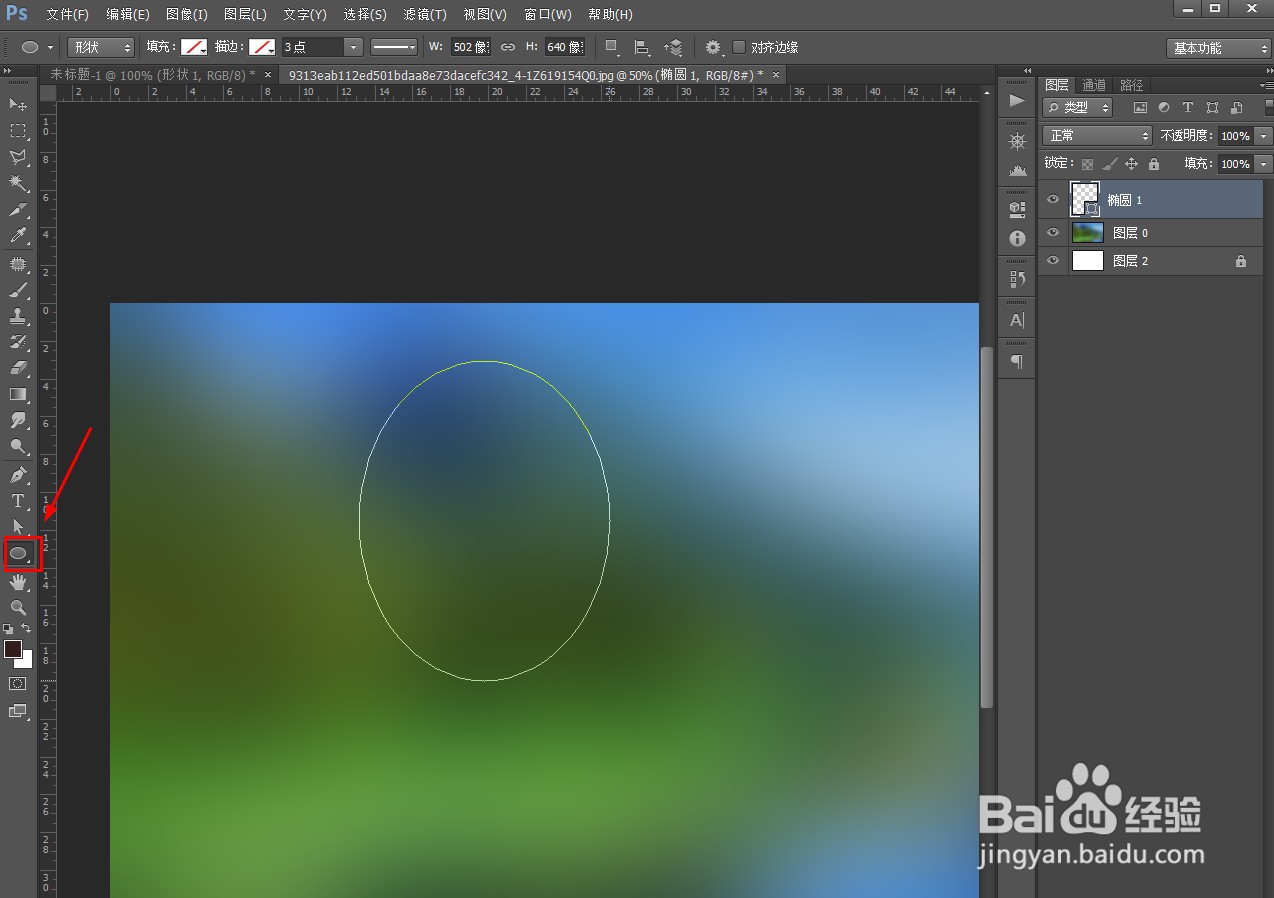Click the shape 填充 color swatch
1274x898 pixels.
tap(194, 47)
